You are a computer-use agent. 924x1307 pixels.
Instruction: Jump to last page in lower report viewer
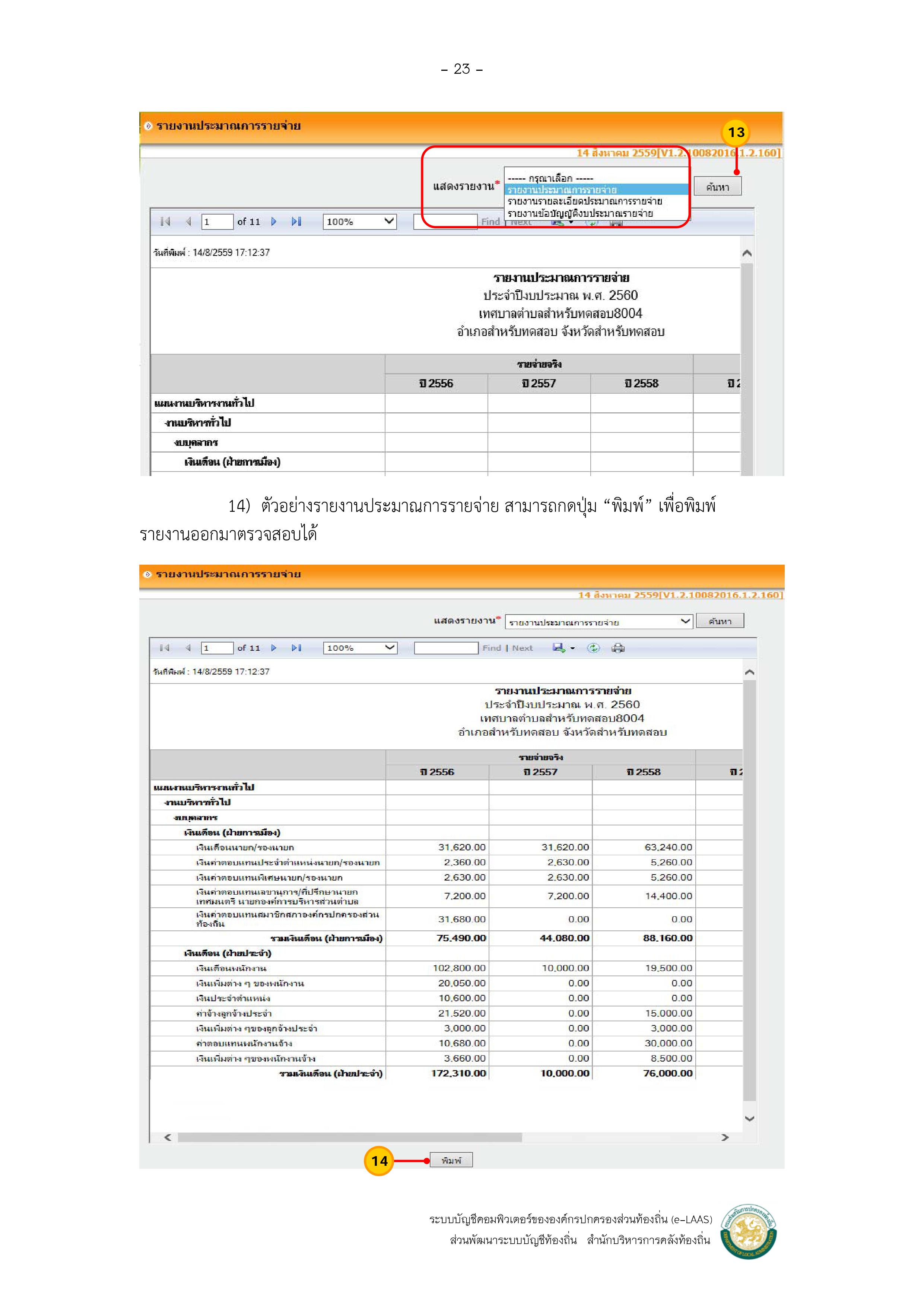click(296, 648)
